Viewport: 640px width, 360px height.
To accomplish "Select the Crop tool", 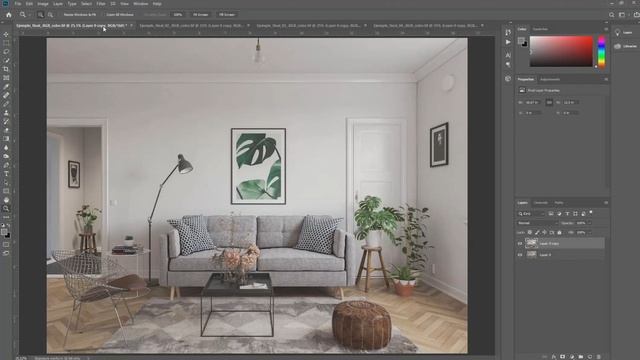I will click(6, 69).
